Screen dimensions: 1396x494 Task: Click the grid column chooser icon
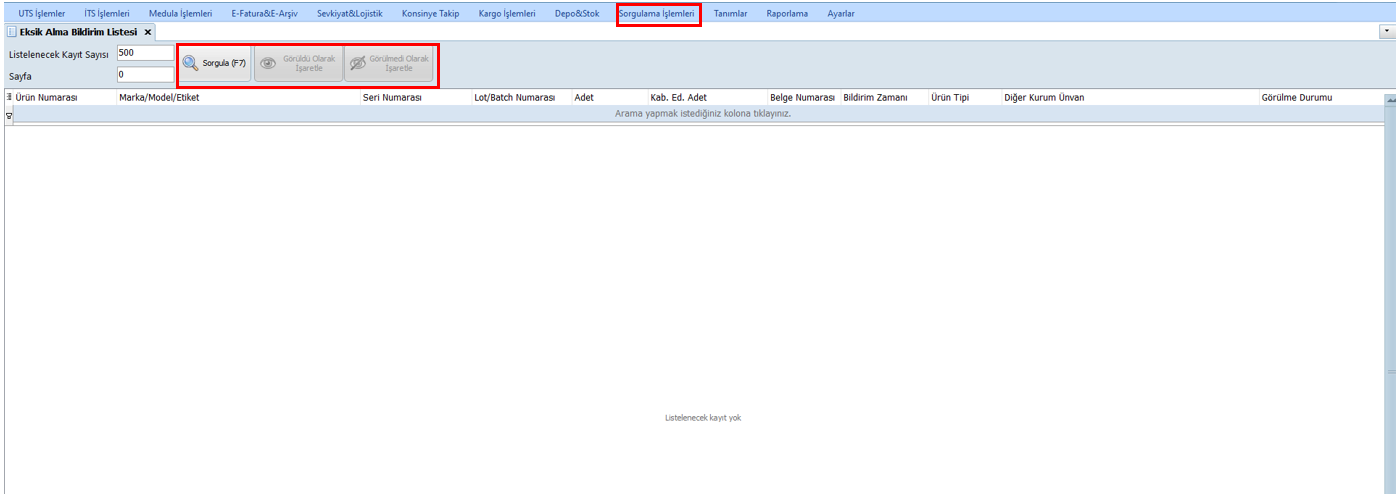click(9, 97)
